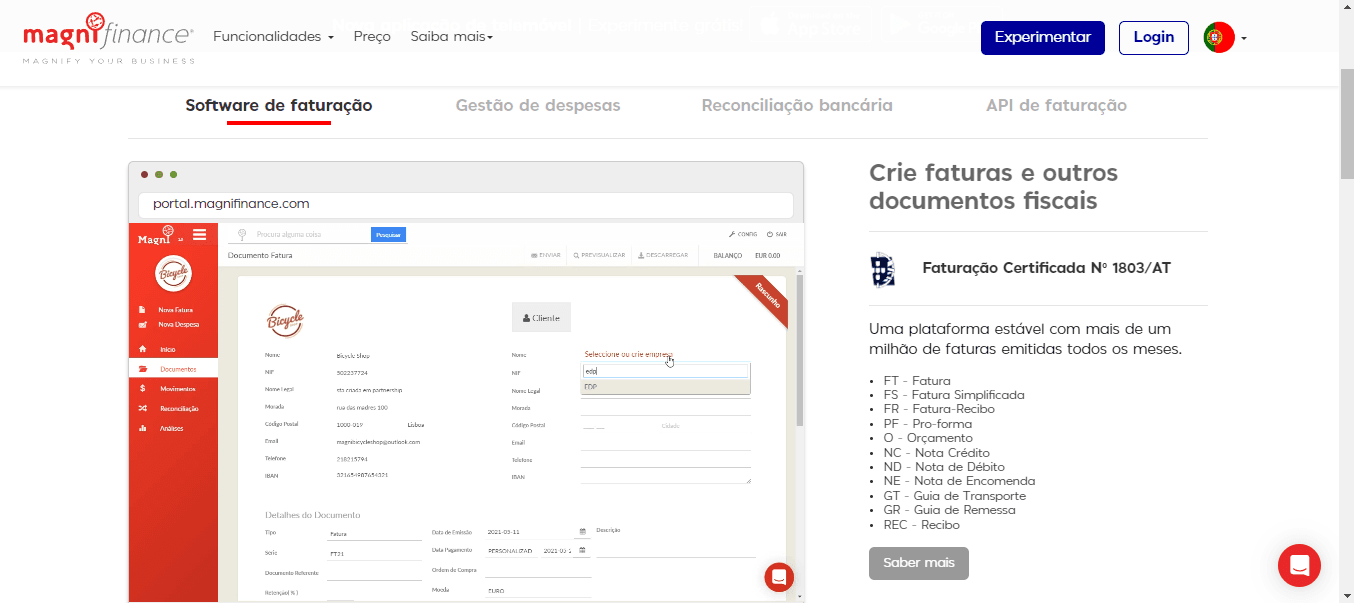Click the Experimentar button
1354x603 pixels.
[1043, 37]
